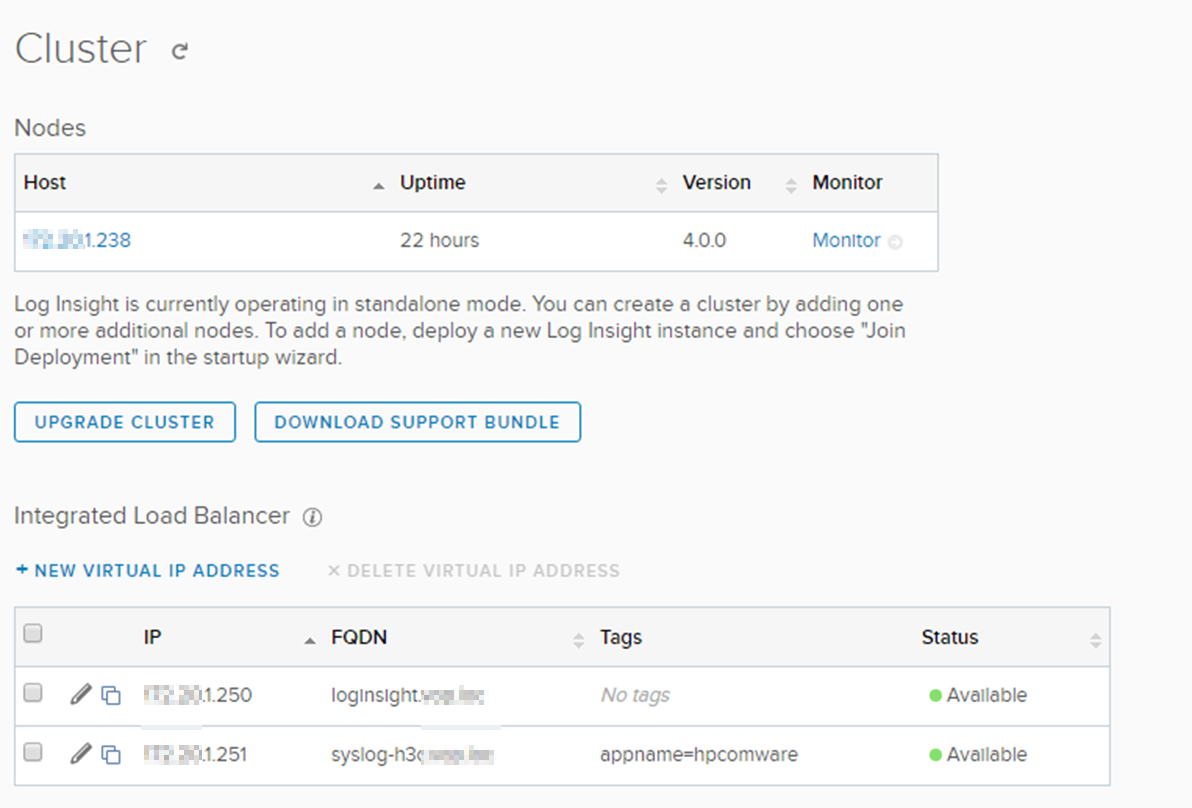Edit the loginsight virtual IP with pencil icon
Screen dimensions: 1192x808
pyautogui.click(x=81, y=694)
